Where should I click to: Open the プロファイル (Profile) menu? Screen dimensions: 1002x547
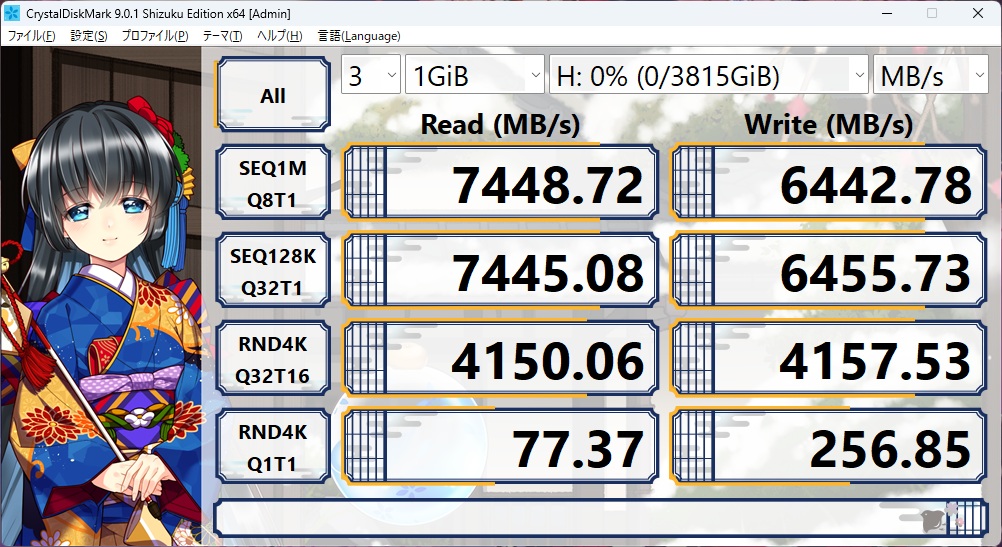(155, 36)
